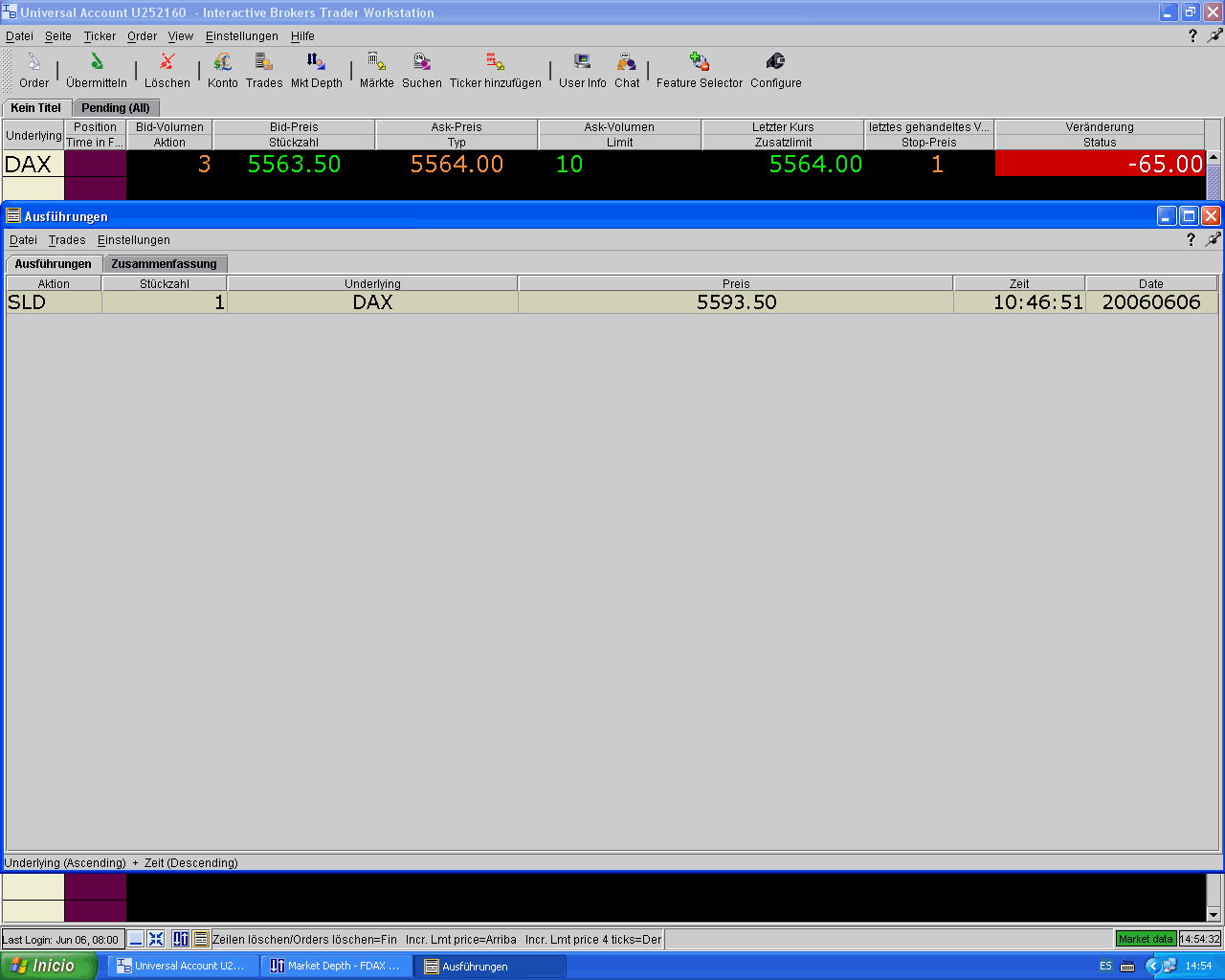Switch to the Kein Titel tab
This screenshot has height=980, width=1225.
click(x=36, y=108)
